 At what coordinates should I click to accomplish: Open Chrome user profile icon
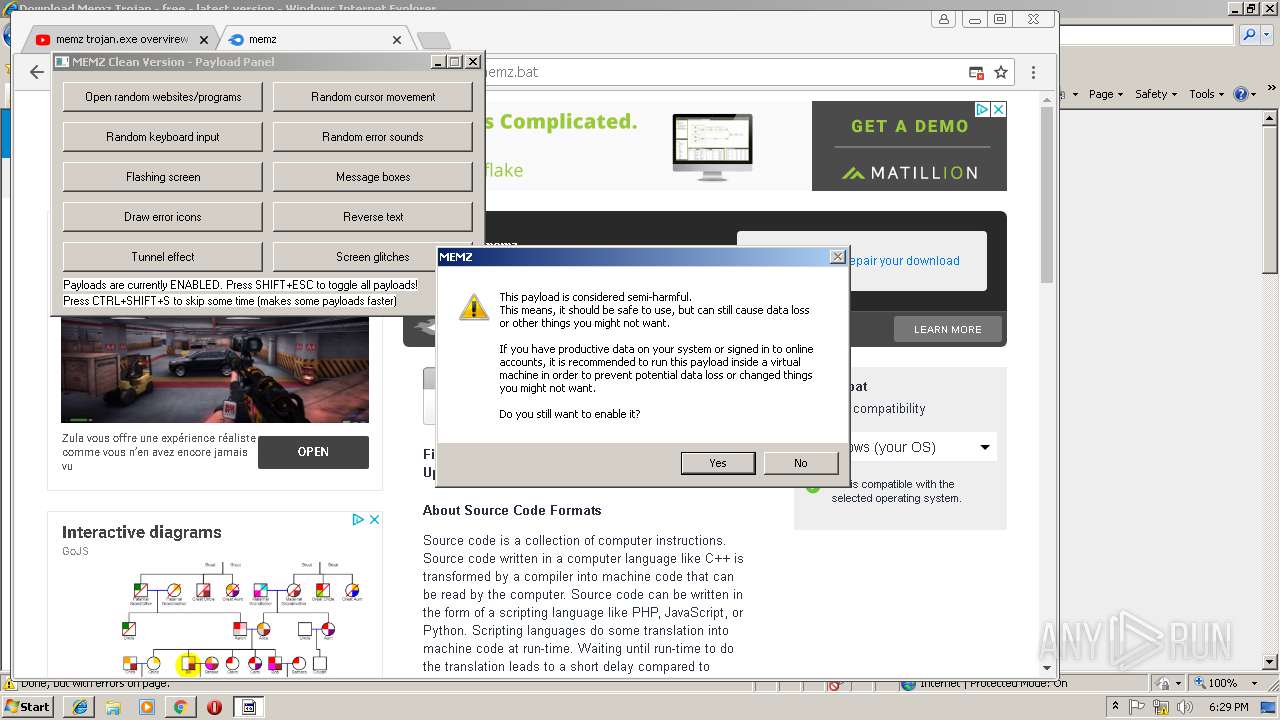pyautogui.click(x=943, y=19)
